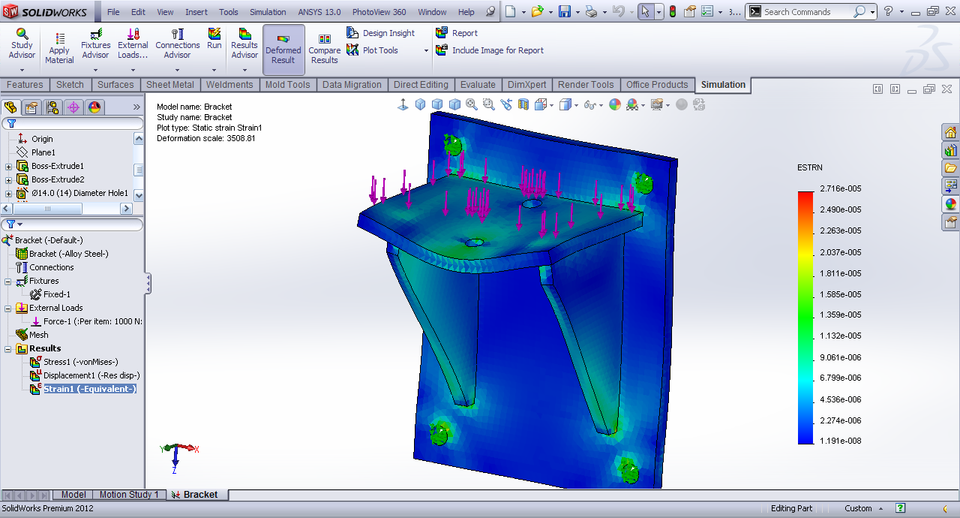
Task: Collapse the External Loads folder
Action: (8, 308)
